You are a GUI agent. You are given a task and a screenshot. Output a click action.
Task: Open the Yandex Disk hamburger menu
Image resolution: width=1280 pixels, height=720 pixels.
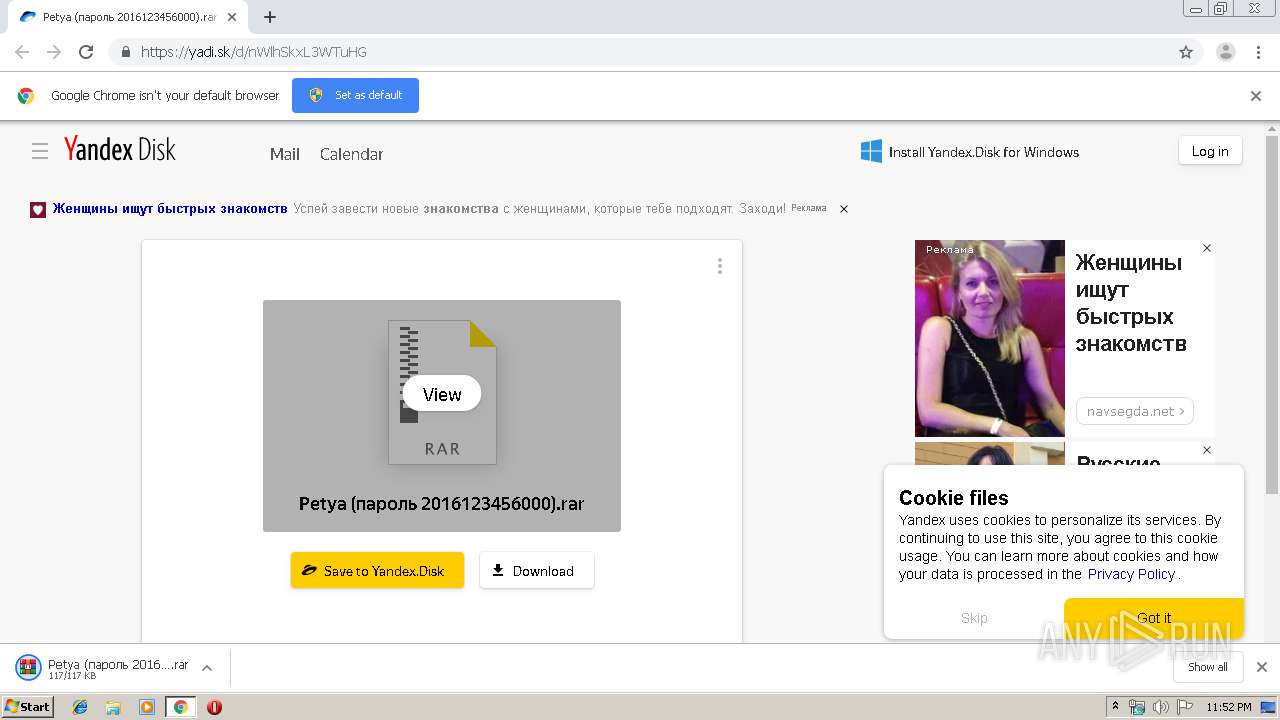coord(40,151)
